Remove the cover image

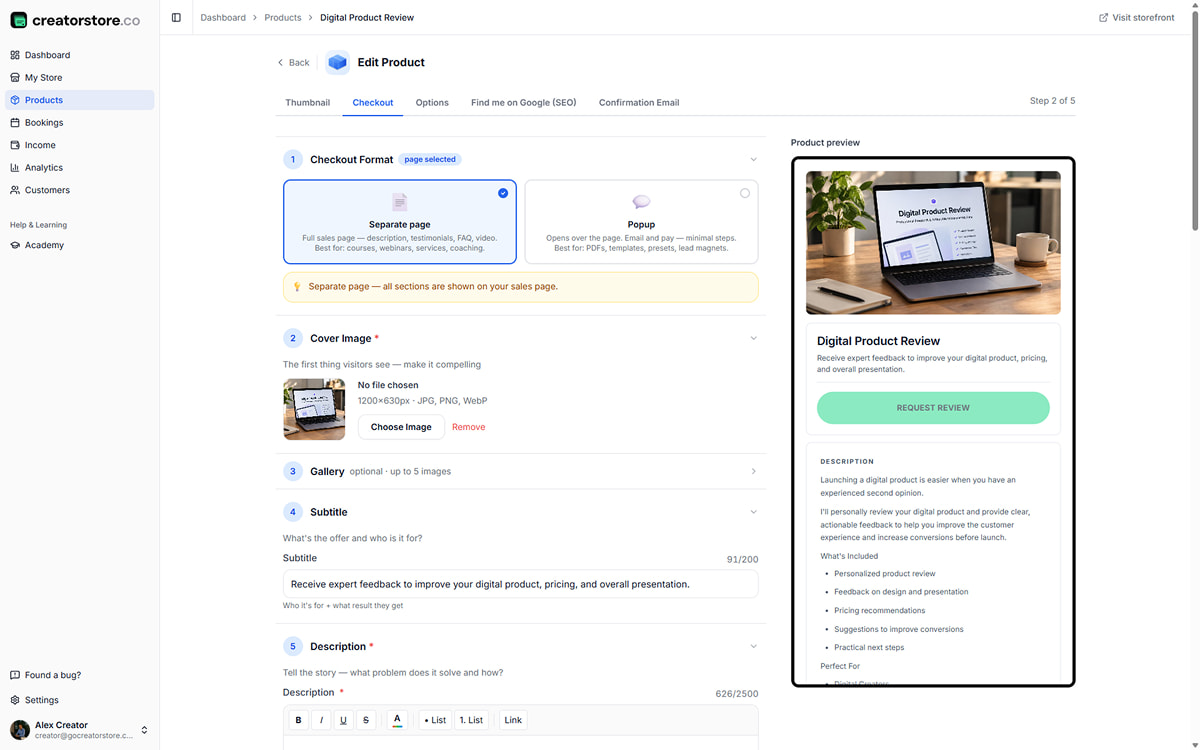click(x=468, y=427)
